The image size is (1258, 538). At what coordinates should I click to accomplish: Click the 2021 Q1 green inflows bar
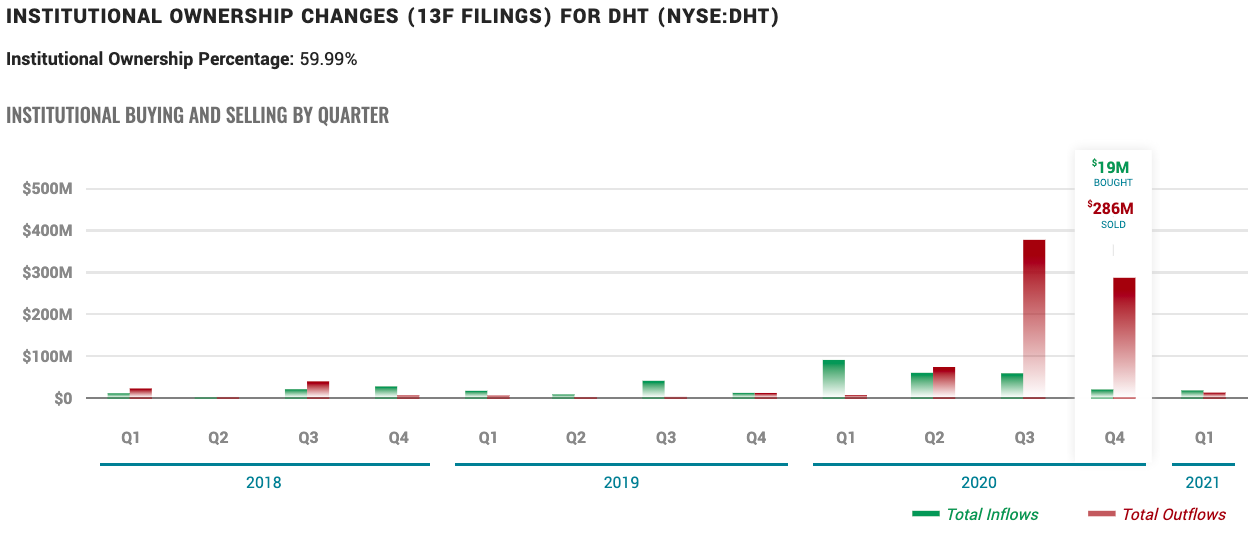[1192, 394]
